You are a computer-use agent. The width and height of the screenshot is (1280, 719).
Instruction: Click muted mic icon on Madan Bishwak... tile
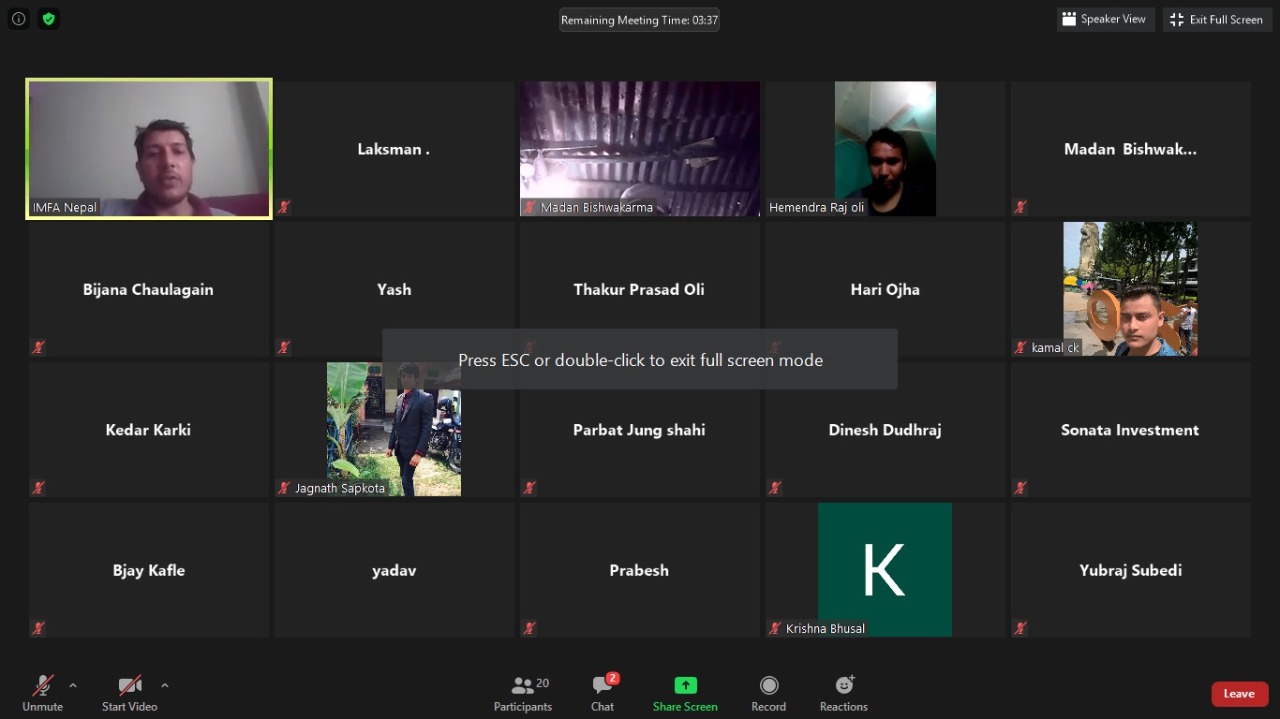(1021, 207)
